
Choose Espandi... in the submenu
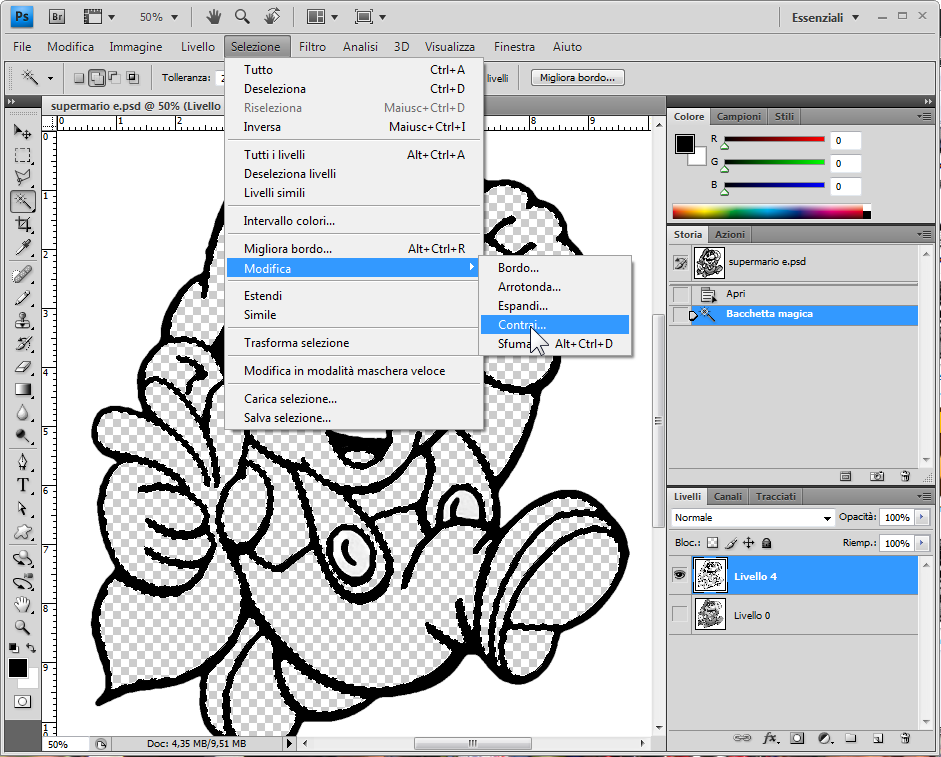555,306
